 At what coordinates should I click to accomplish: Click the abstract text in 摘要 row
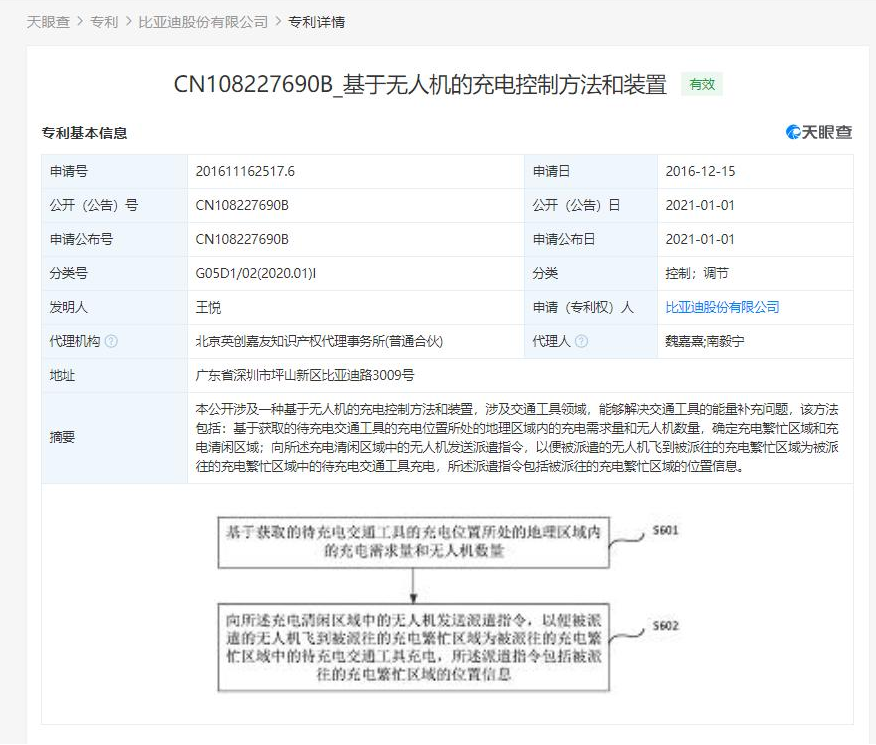click(520, 437)
